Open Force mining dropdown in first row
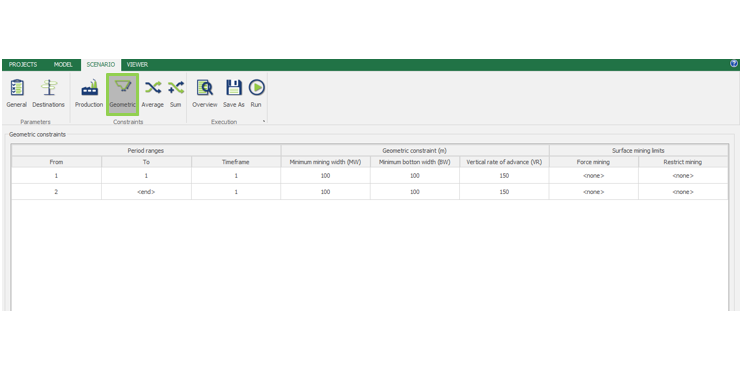The image size is (742, 370). point(593,176)
